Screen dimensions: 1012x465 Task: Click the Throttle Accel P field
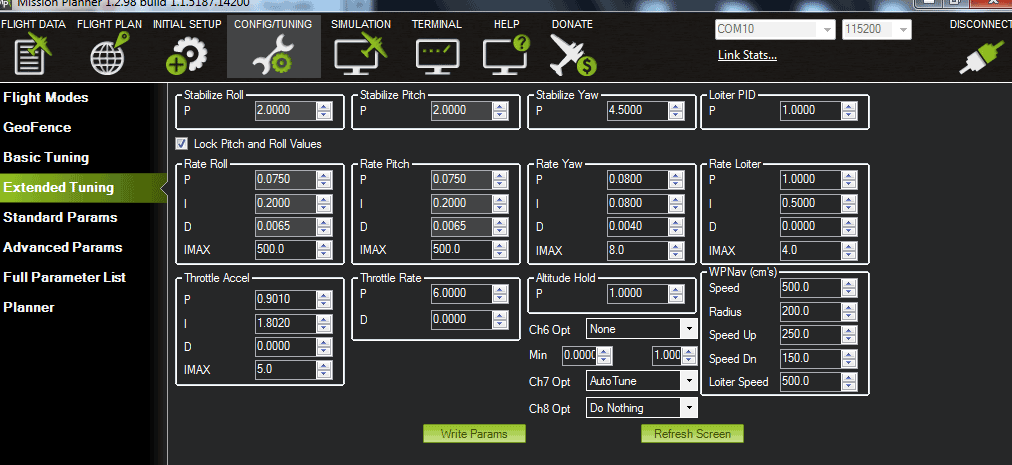point(285,299)
